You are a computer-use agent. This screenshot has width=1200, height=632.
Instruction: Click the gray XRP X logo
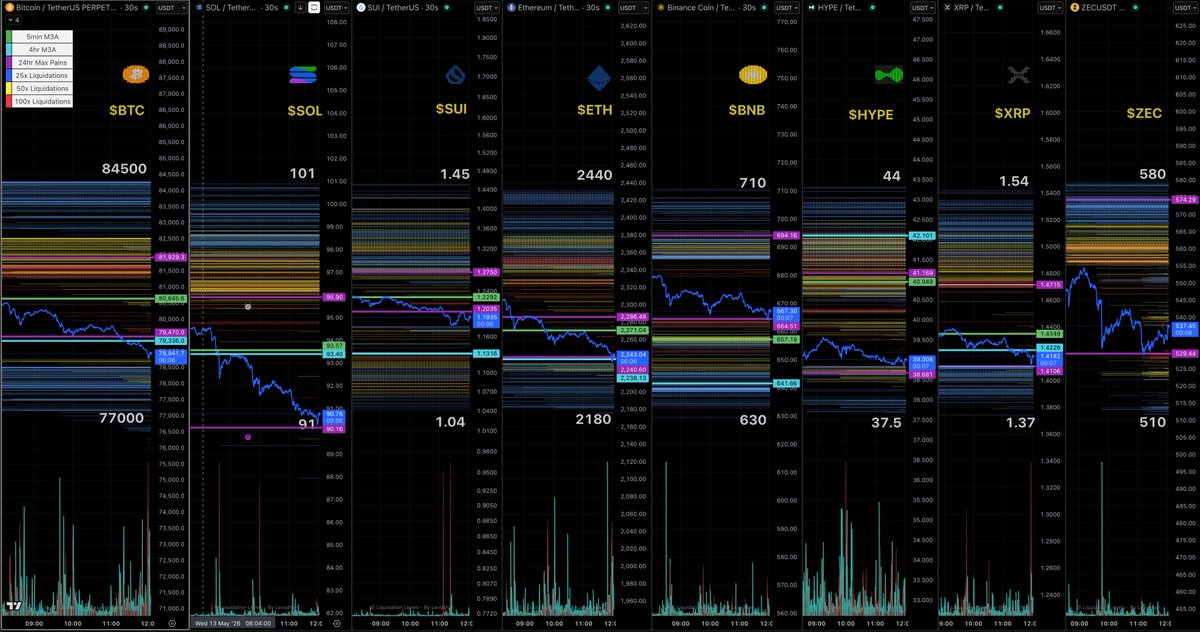(1019, 75)
